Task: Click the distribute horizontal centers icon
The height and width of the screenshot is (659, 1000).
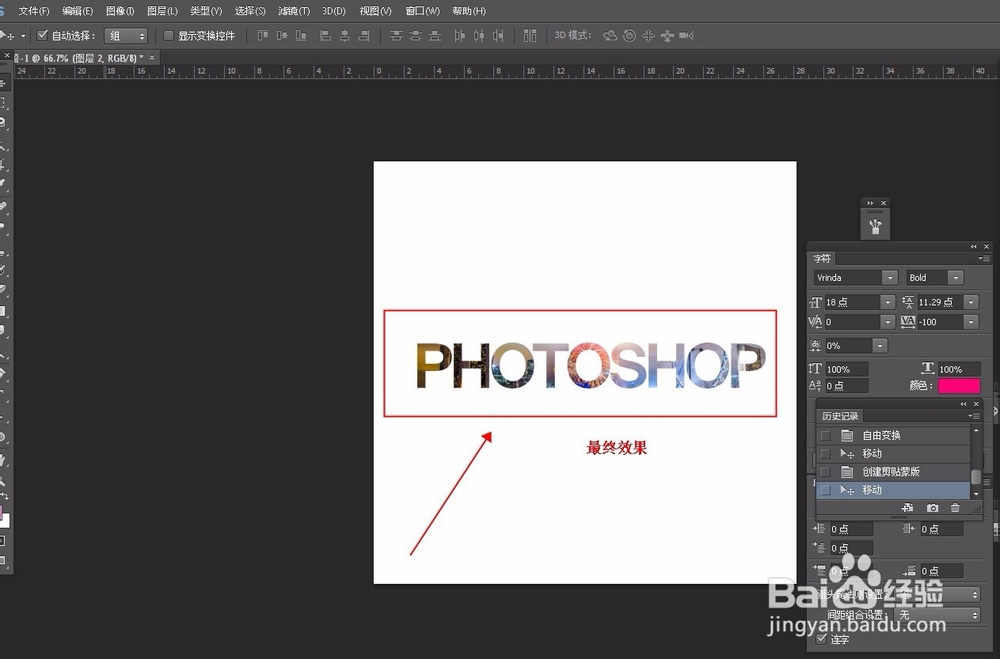Action: click(478, 36)
